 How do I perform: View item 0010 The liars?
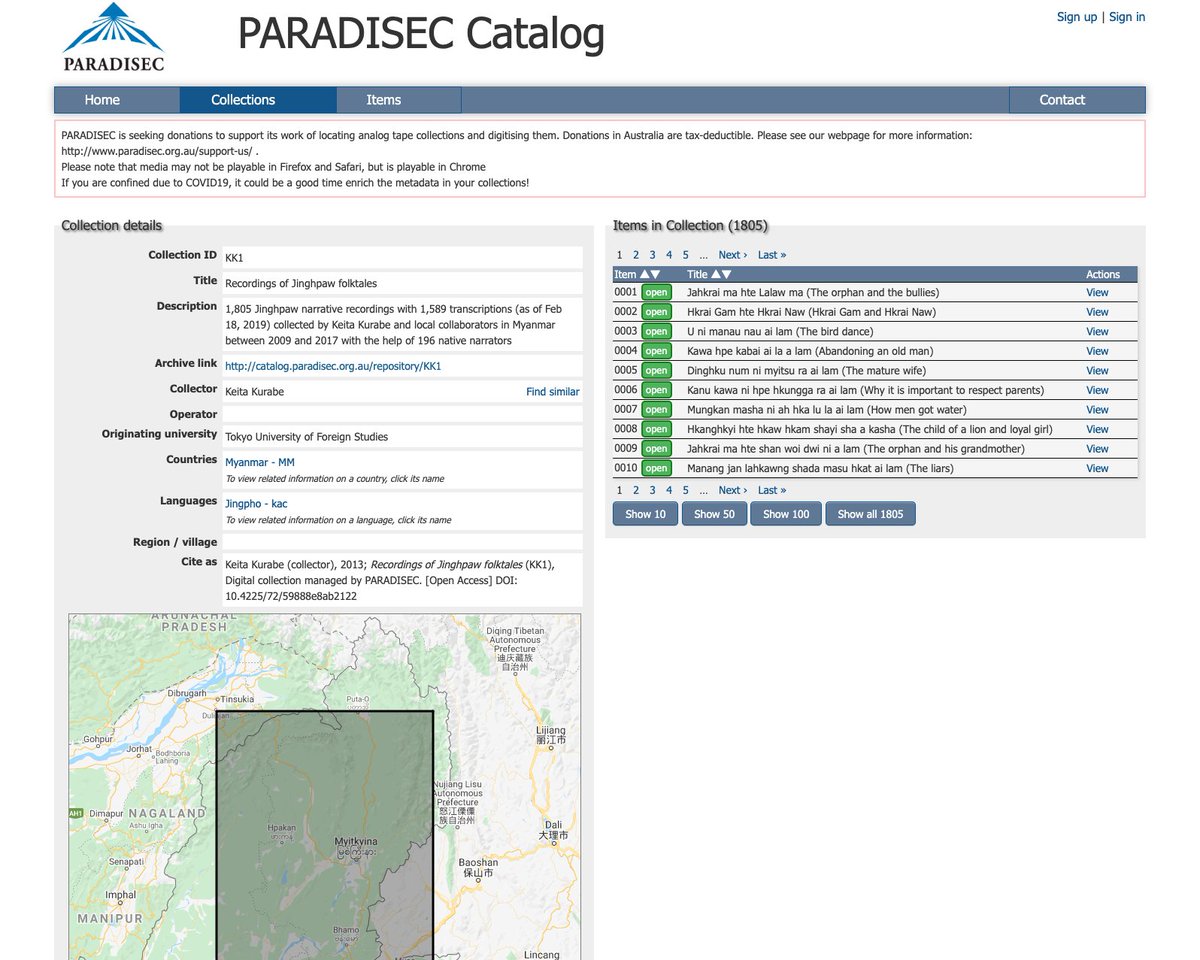point(1097,468)
